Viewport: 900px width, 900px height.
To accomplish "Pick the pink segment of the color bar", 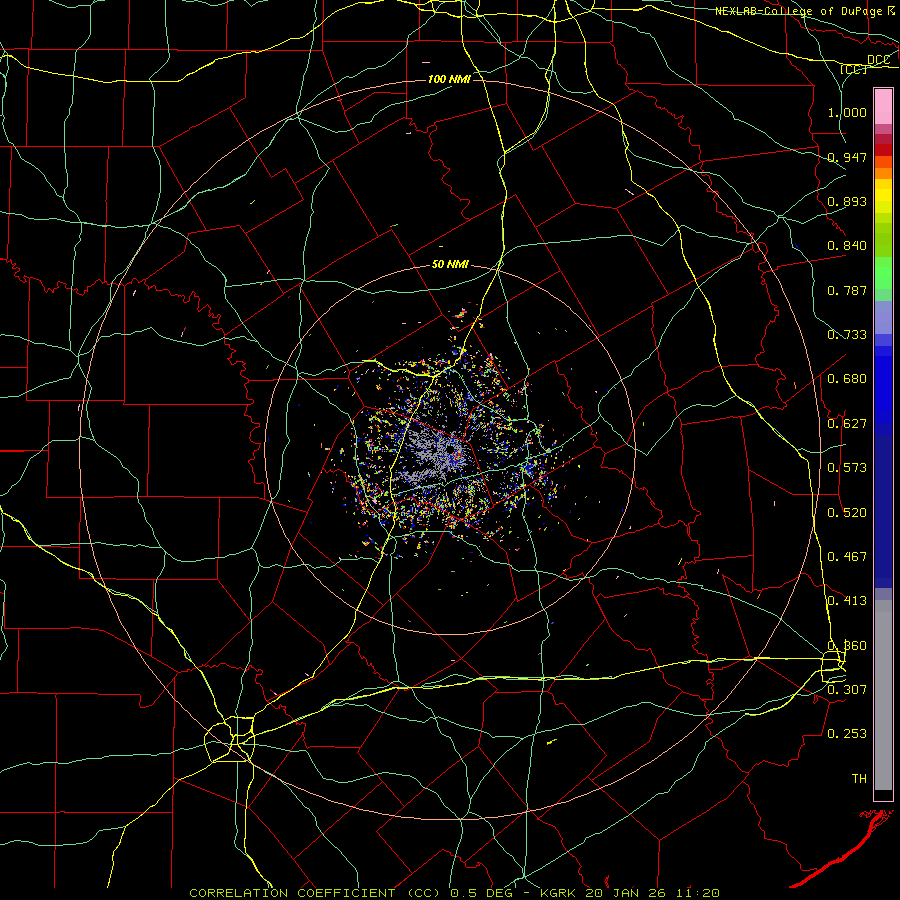I will click(x=883, y=107).
